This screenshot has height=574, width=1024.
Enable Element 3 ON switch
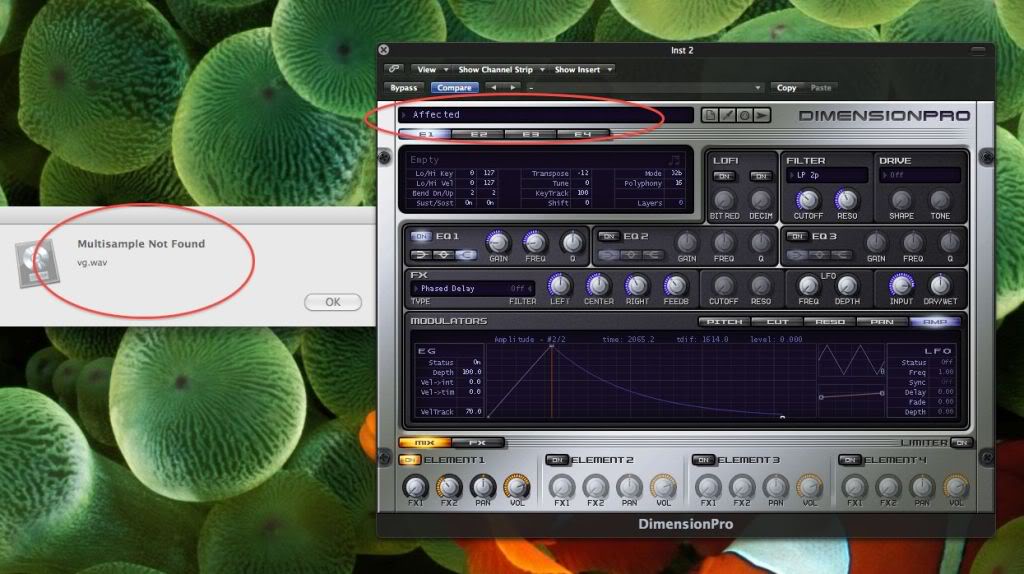(x=703, y=460)
